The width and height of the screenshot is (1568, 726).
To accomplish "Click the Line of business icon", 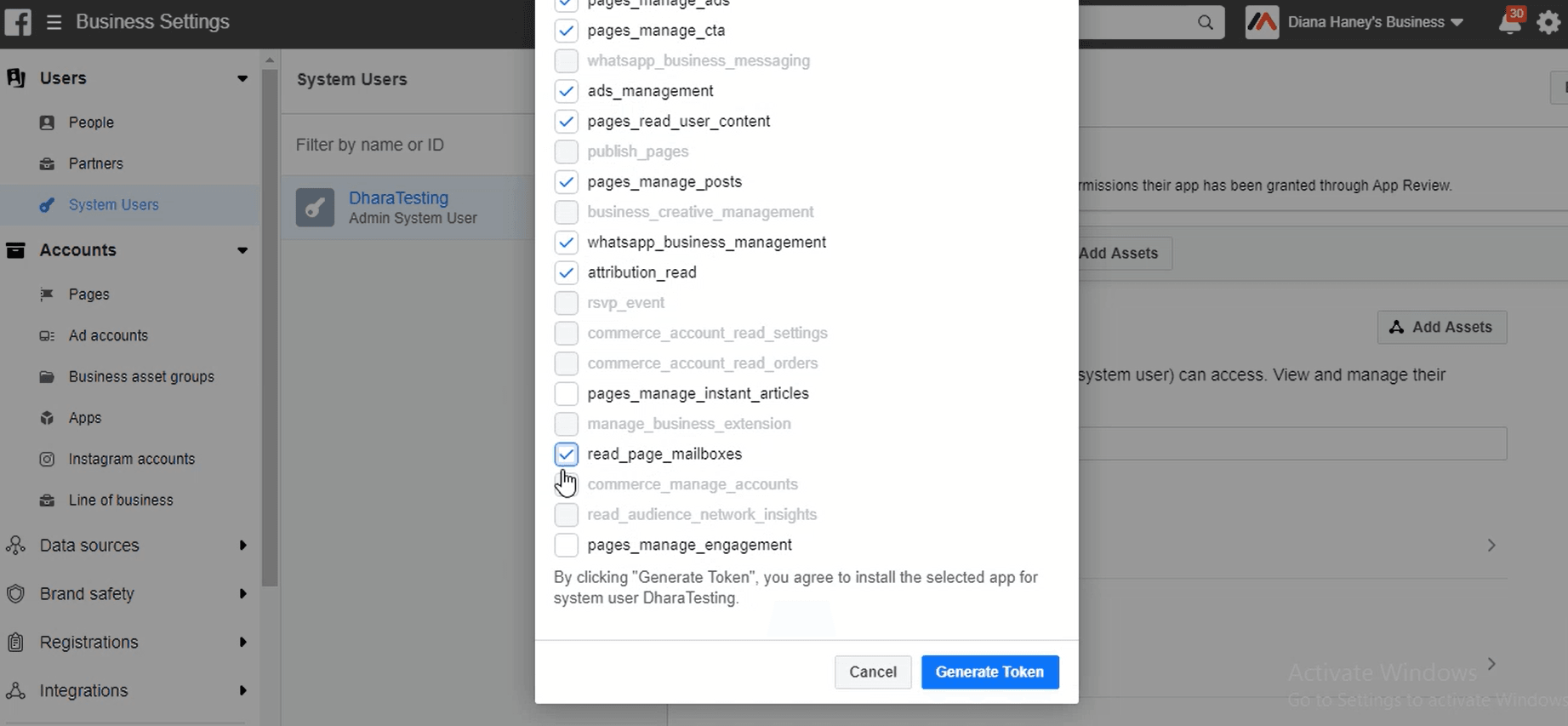I will coord(48,500).
